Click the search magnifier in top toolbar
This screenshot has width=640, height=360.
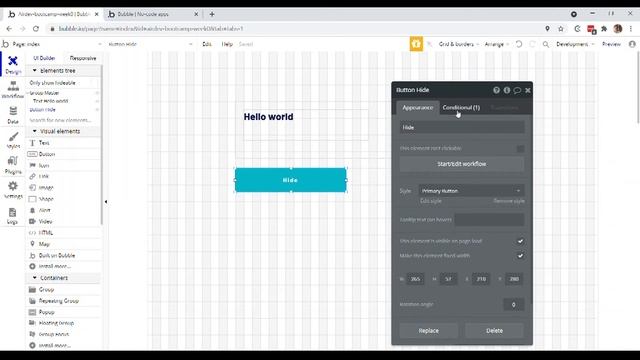point(546,44)
